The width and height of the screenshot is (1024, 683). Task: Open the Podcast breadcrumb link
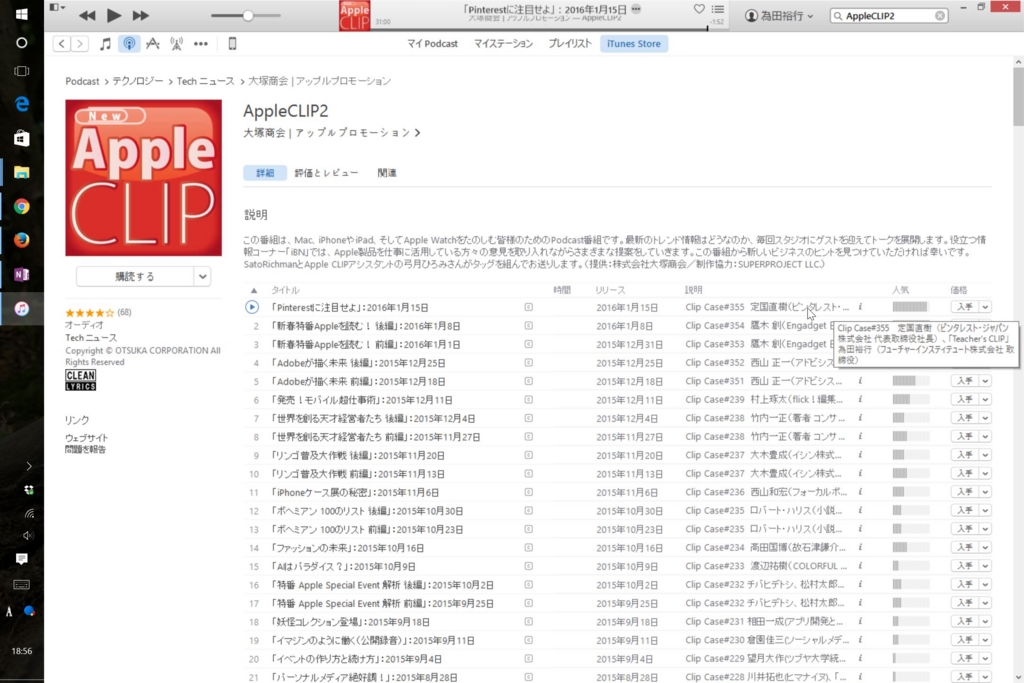[x=82, y=81]
